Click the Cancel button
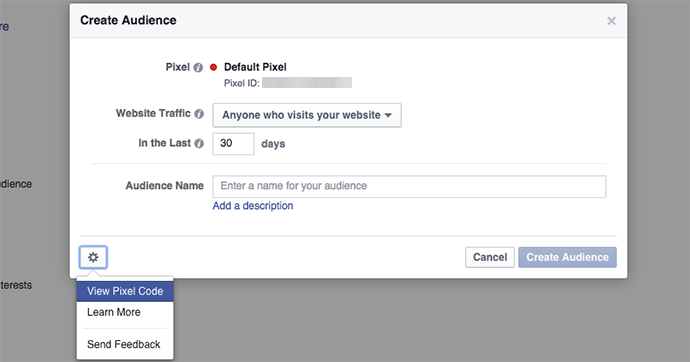 point(490,257)
